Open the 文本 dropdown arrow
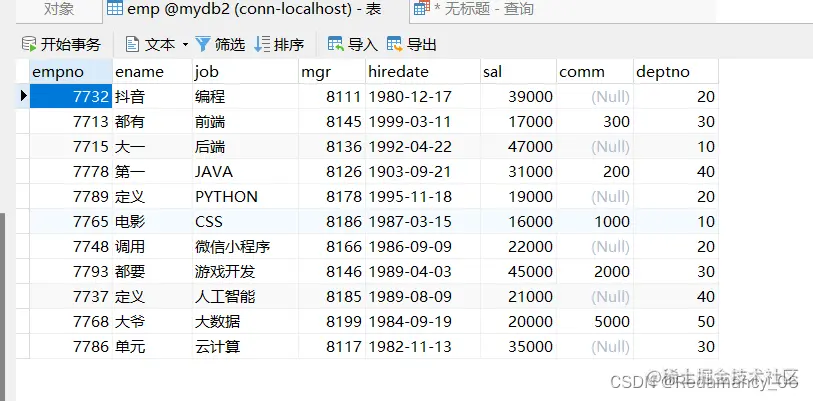 coord(185,45)
